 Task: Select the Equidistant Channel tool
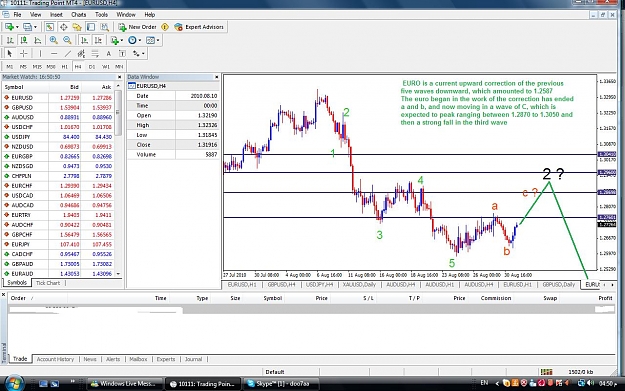pyautogui.click(x=81, y=53)
